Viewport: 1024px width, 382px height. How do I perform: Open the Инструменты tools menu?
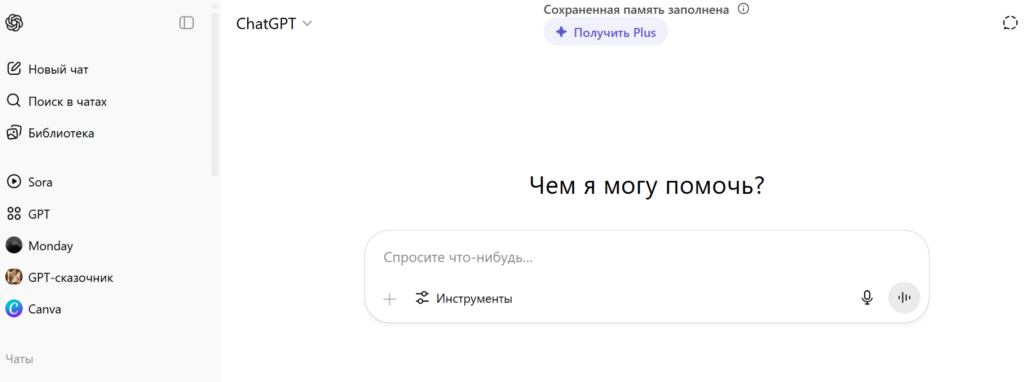click(x=464, y=299)
